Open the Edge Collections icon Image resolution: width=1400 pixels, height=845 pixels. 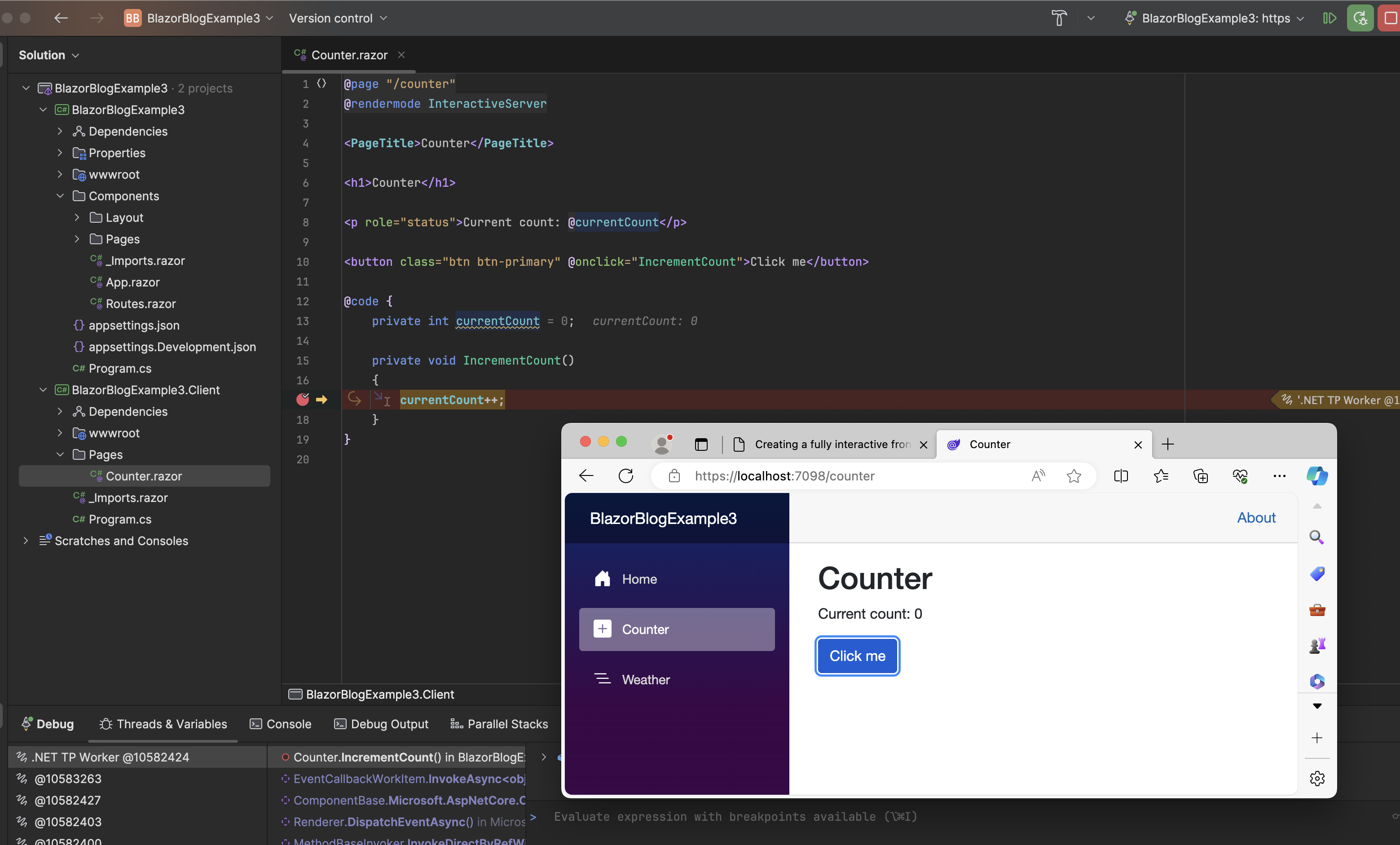(x=1201, y=475)
